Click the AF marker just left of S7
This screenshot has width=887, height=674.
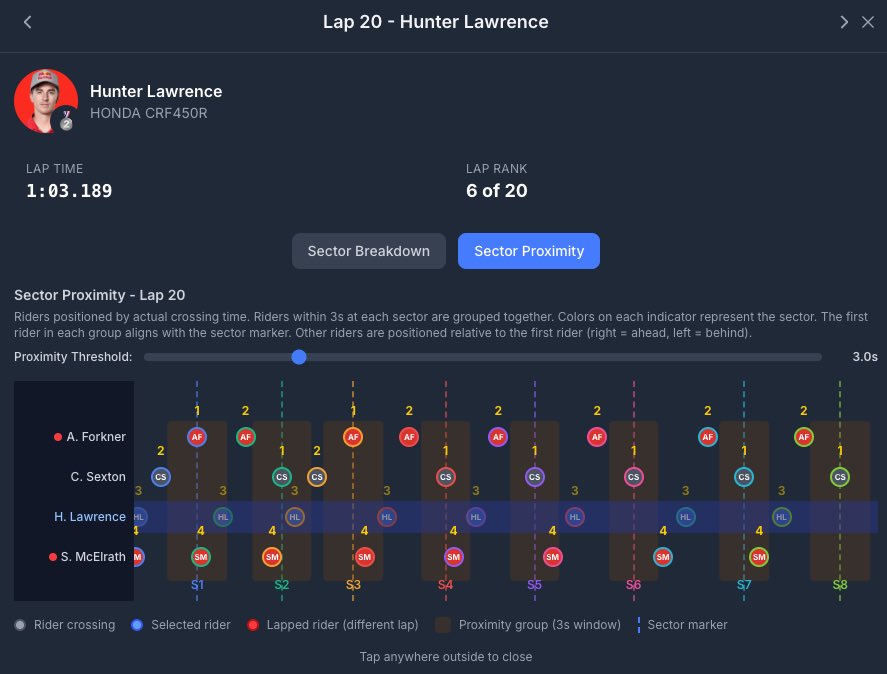pos(708,437)
